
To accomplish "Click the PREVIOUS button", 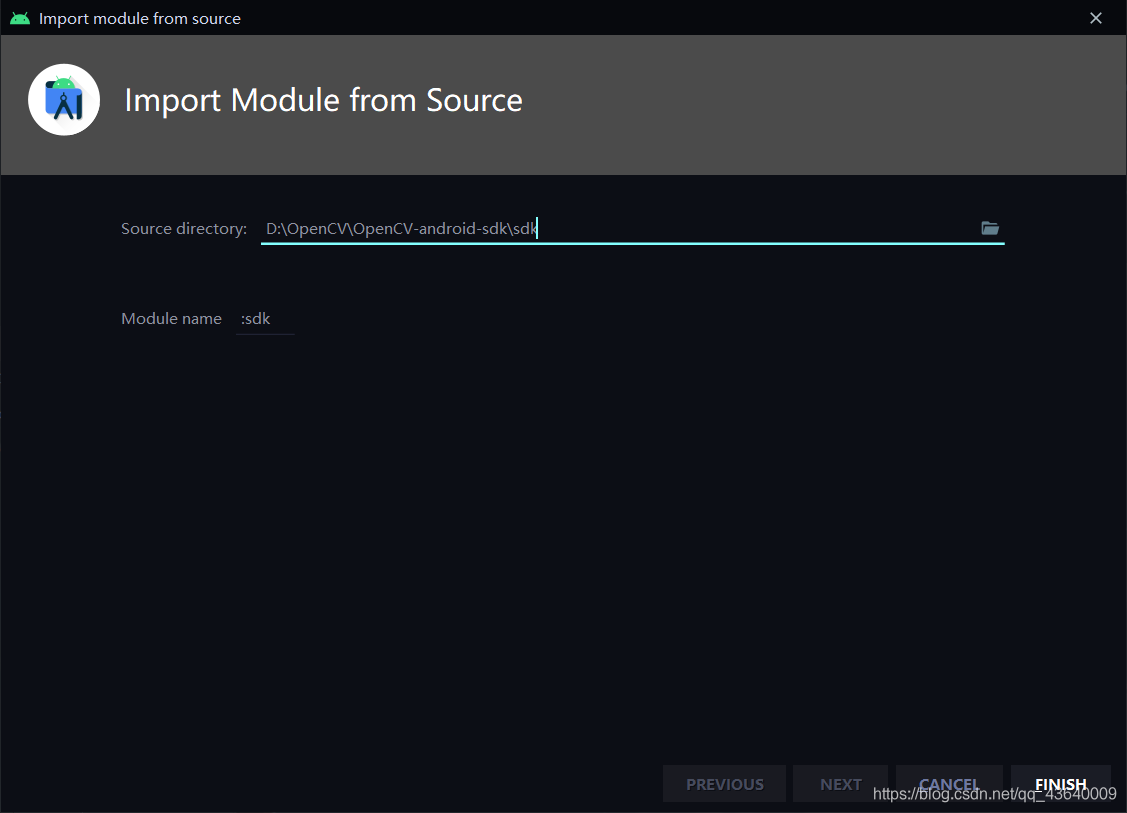I will click(x=724, y=784).
